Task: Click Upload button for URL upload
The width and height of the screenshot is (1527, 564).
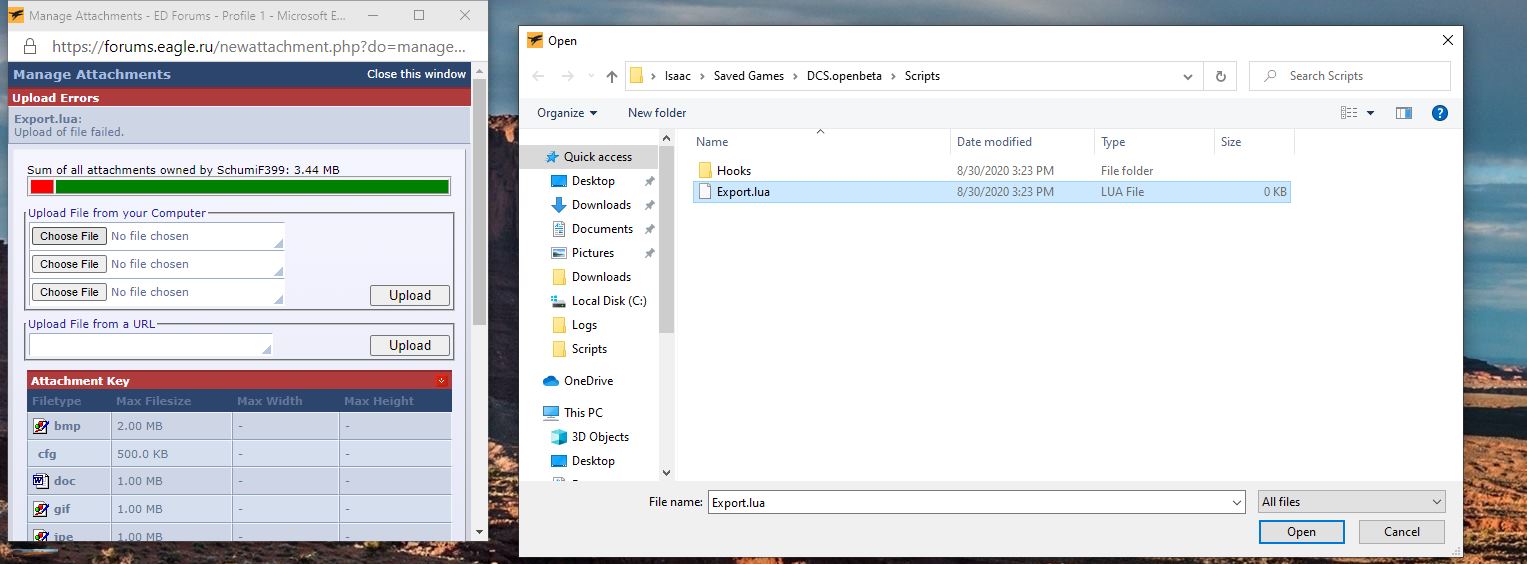Action: pos(410,346)
